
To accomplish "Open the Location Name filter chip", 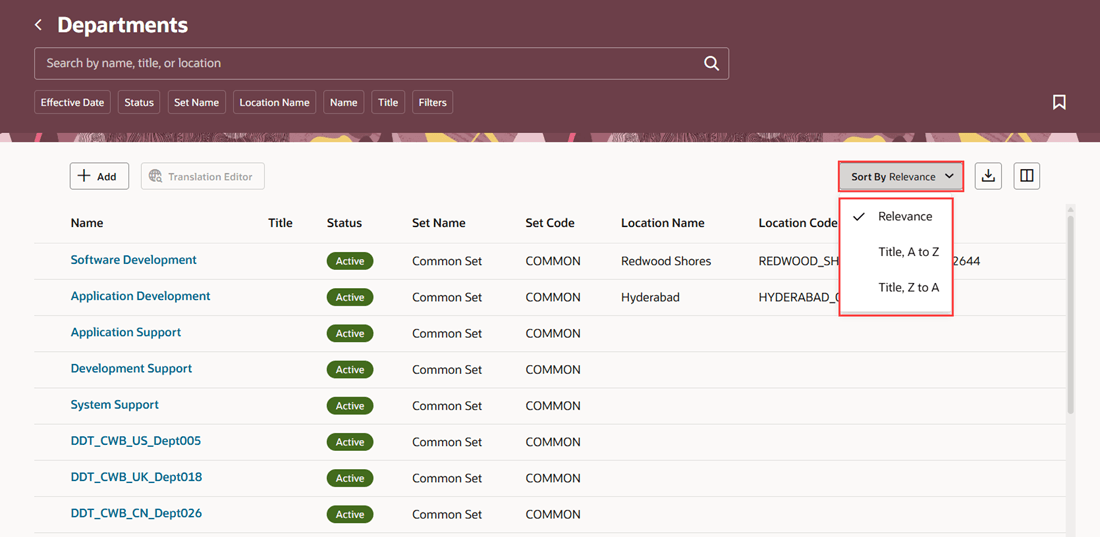I will point(274,102).
